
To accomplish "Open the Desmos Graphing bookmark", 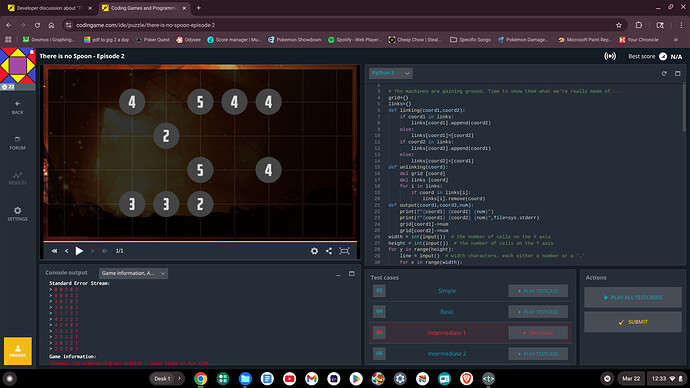I will pyautogui.click(x=49, y=40).
